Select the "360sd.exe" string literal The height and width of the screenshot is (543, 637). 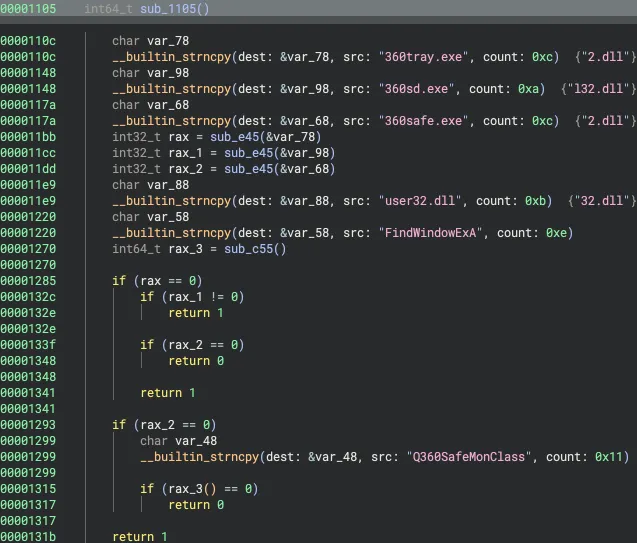416,89
